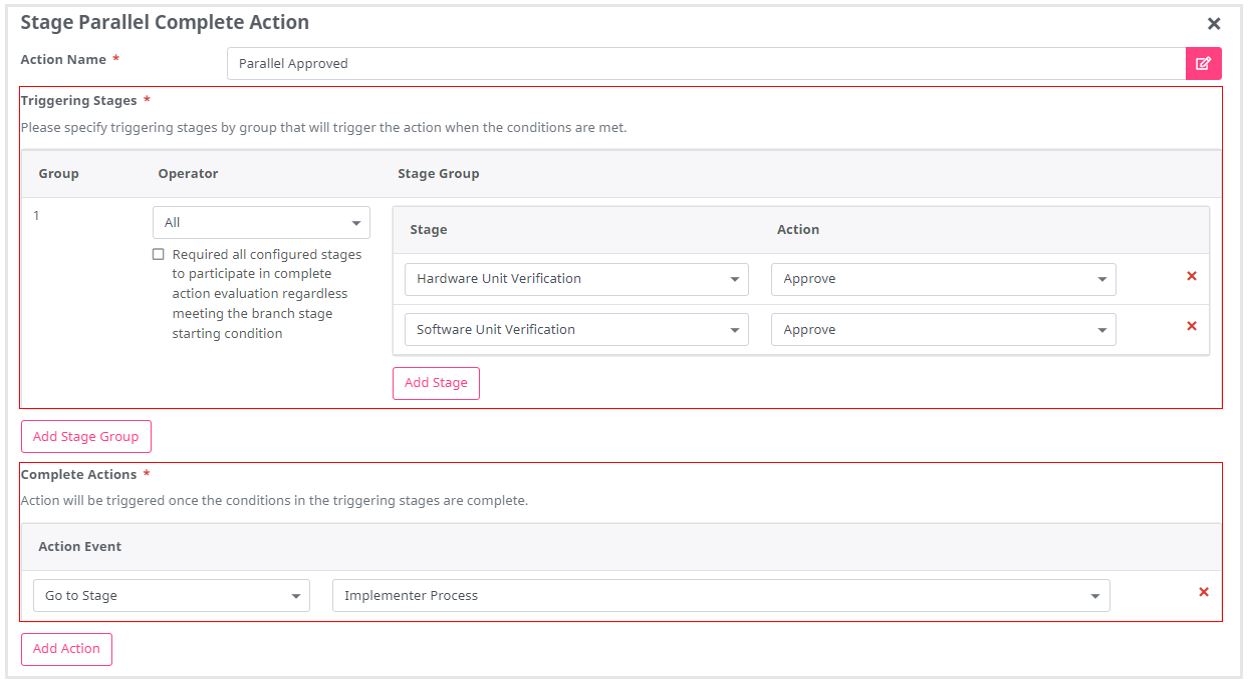Focus the Action Name field showing Parallel Approved
The width and height of the screenshot is (1251, 682).
[705, 64]
